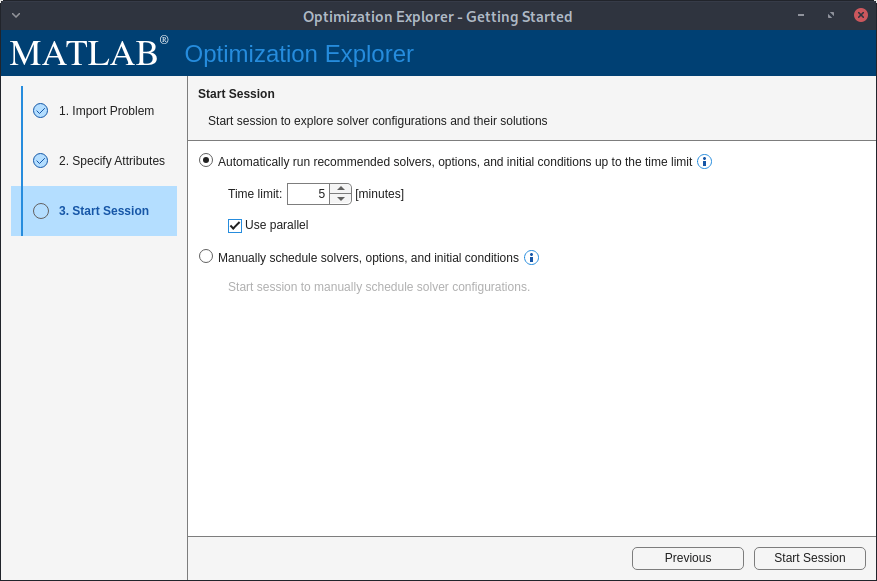Increase time limit with up stepper arrow
This screenshot has width=877, height=581.
click(x=340, y=188)
